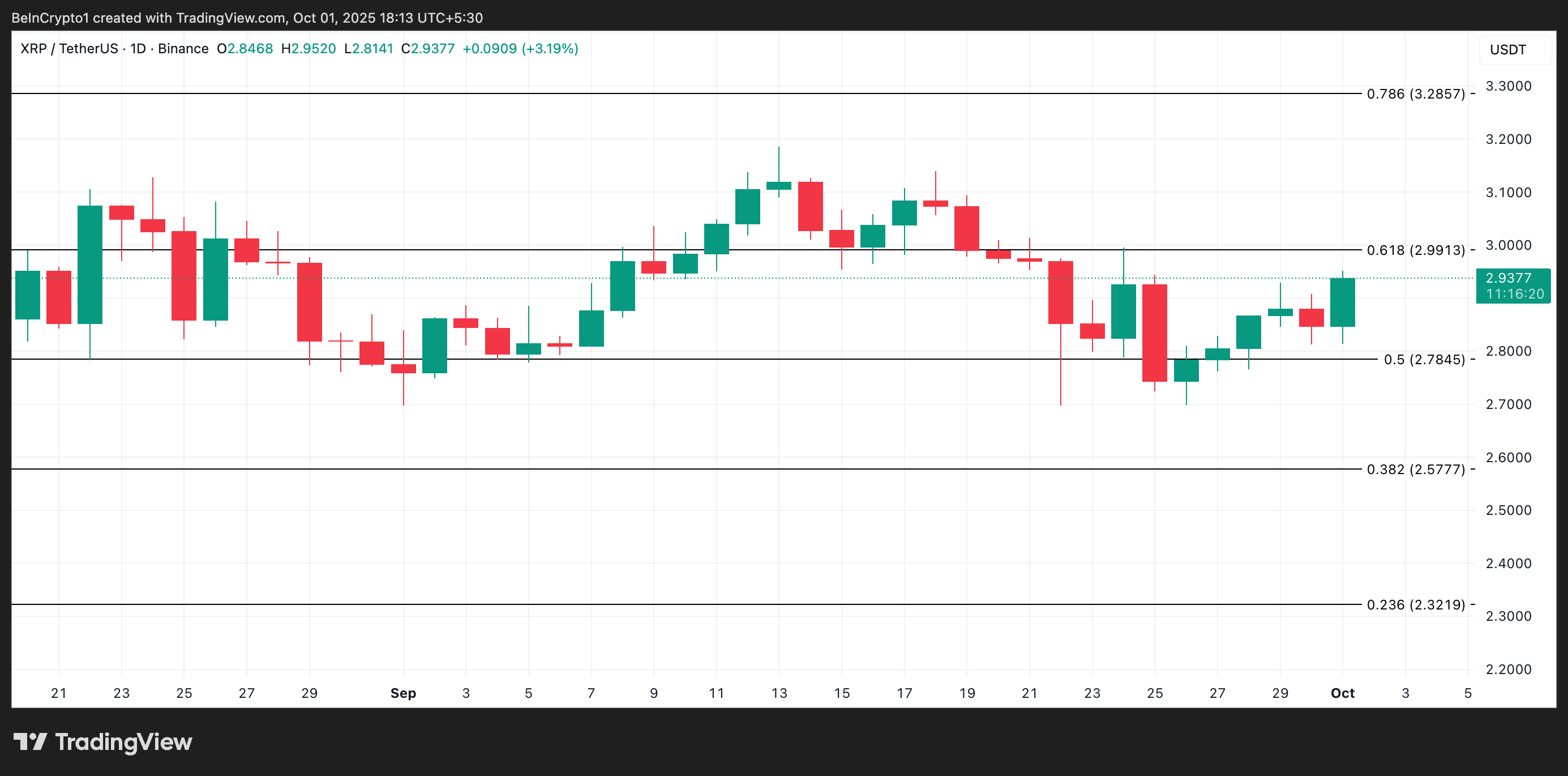Click the Oct label on the time axis
This screenshot has width=1568, height=776.
point(1343,693)
